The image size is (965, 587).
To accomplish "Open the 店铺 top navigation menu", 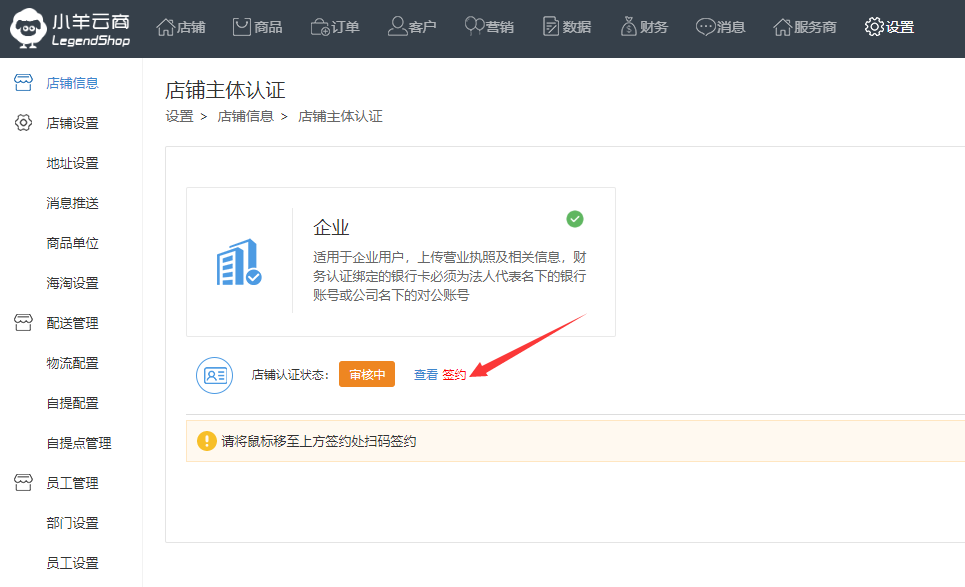I will 181,27.
